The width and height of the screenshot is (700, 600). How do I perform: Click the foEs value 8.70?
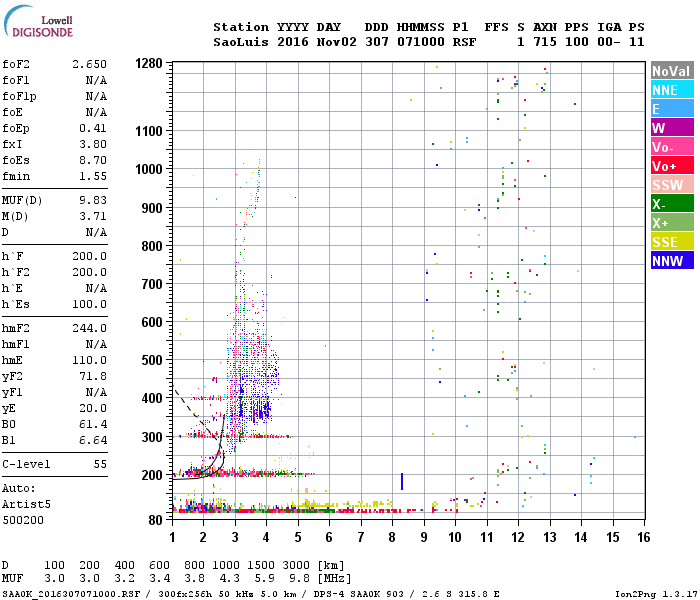tap(93, 160)
